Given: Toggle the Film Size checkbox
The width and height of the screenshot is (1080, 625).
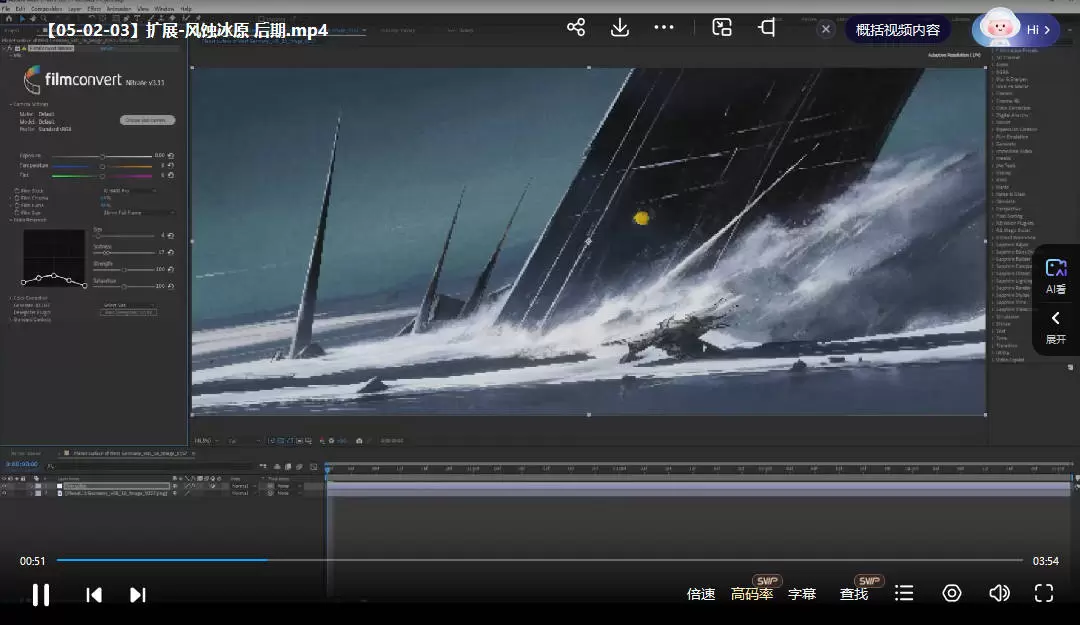Looking at the screenshot, I should tap(17, 213).
